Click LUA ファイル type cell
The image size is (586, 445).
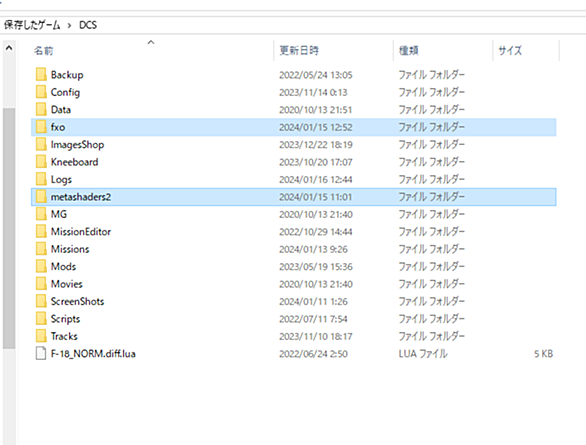click(x=423, y=353)
